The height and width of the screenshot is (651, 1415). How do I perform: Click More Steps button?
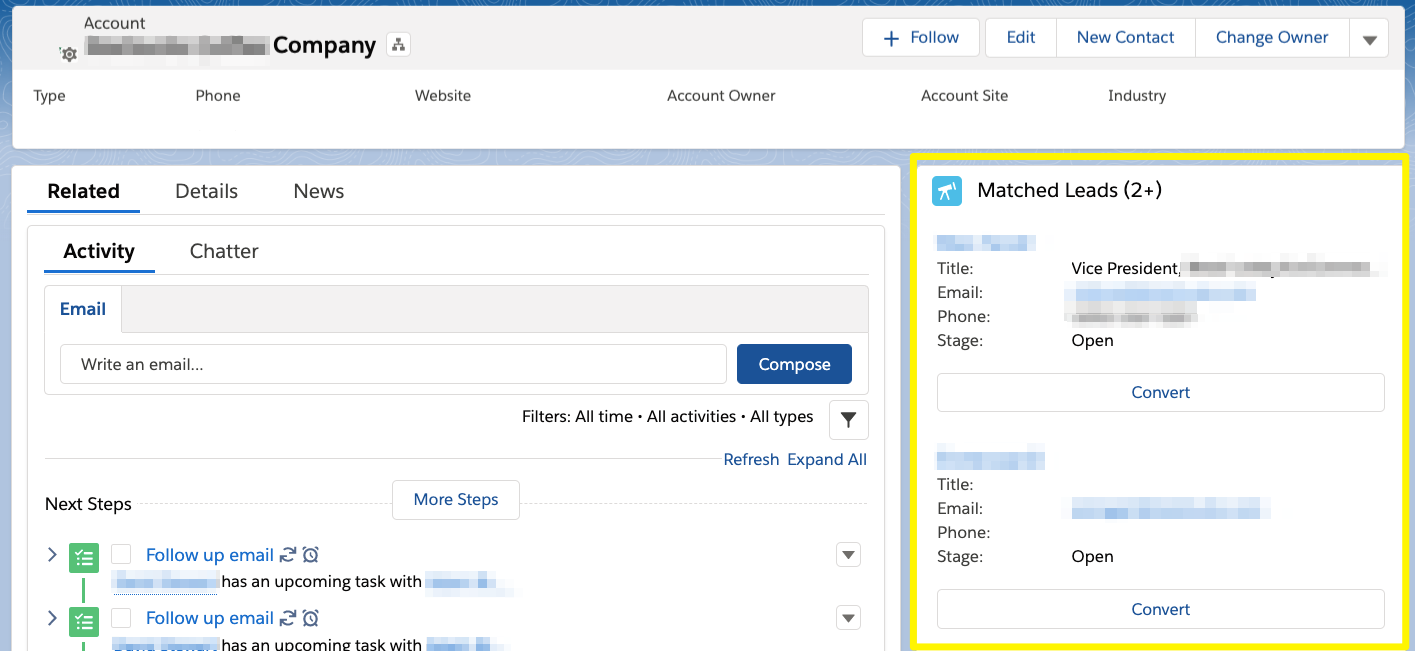coord(456,499)
